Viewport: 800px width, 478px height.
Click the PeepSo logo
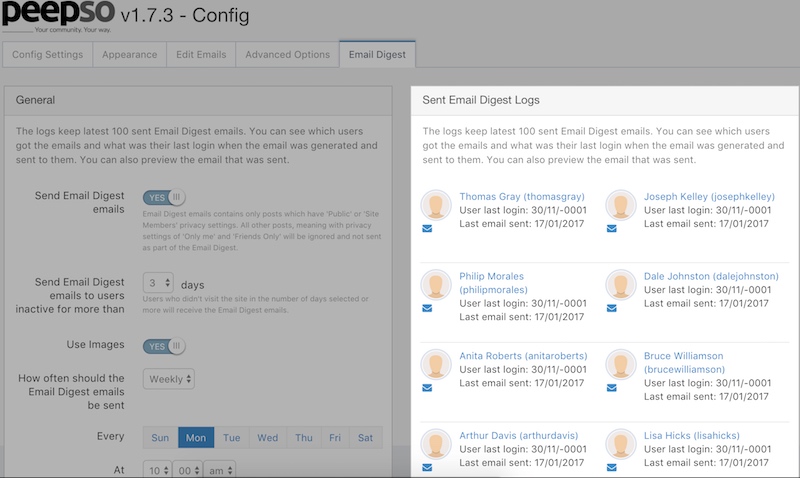[x=58, y=15]
